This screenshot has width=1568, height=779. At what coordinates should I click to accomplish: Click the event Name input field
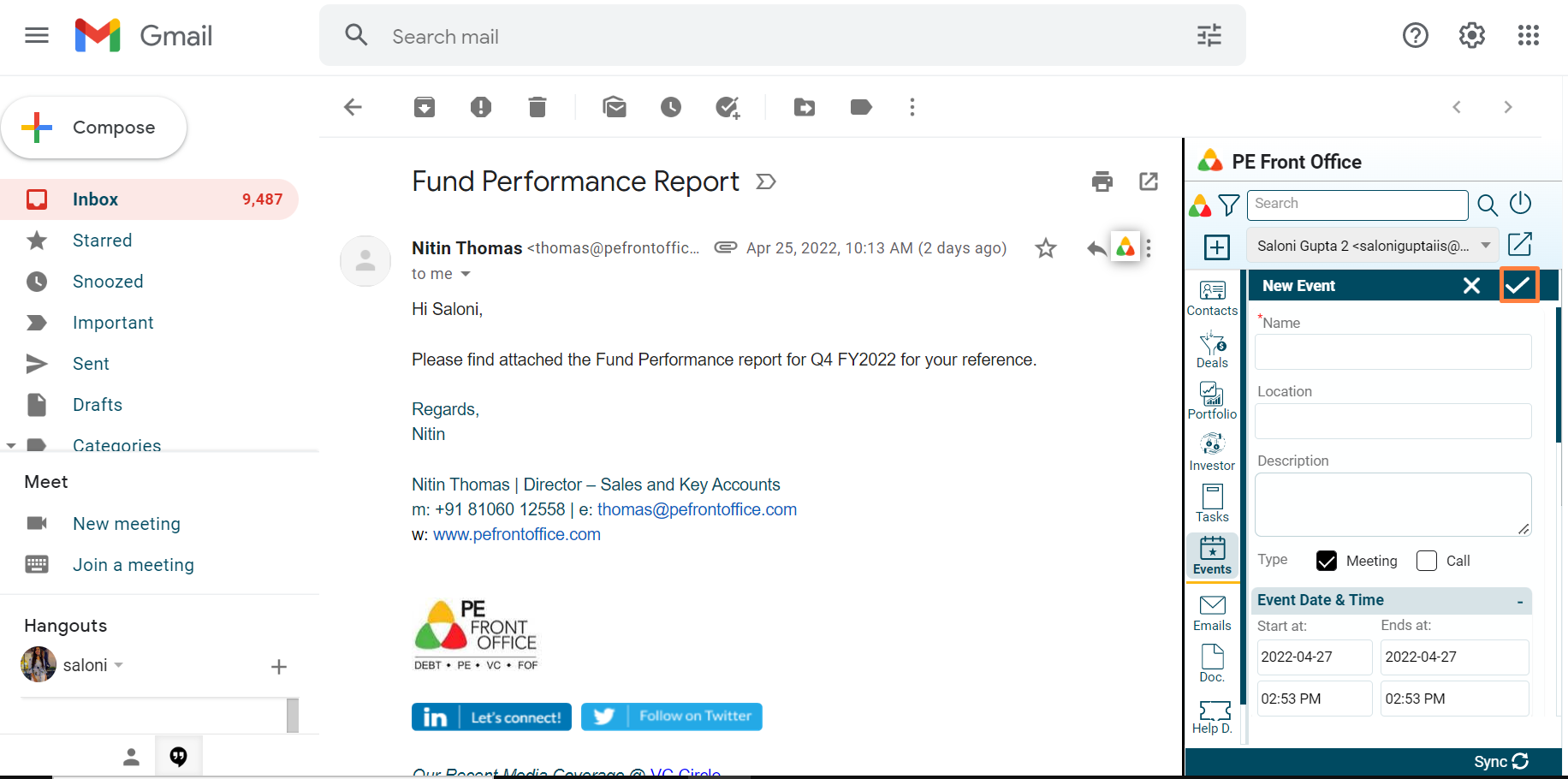pyautogui.click(x=1393, y=352)
